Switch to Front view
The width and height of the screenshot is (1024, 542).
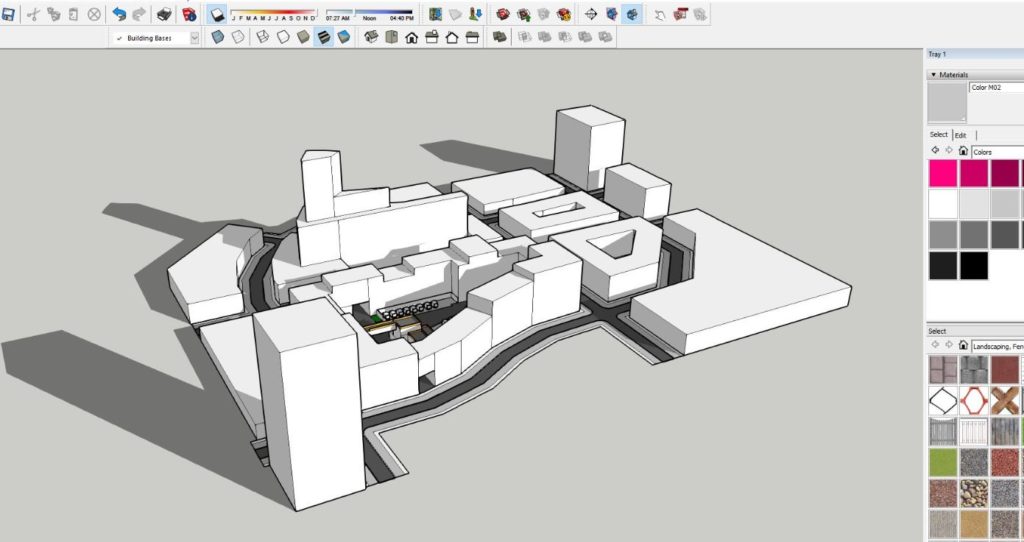pos(411,37)
